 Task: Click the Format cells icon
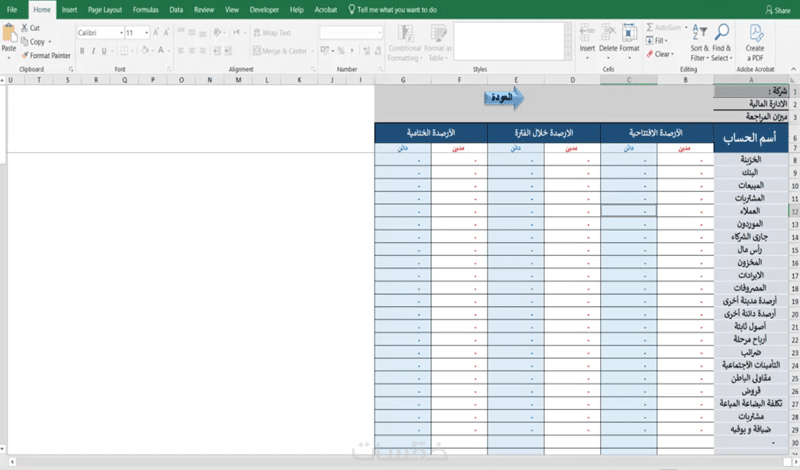pyautogui.click(x=629, y=33)
